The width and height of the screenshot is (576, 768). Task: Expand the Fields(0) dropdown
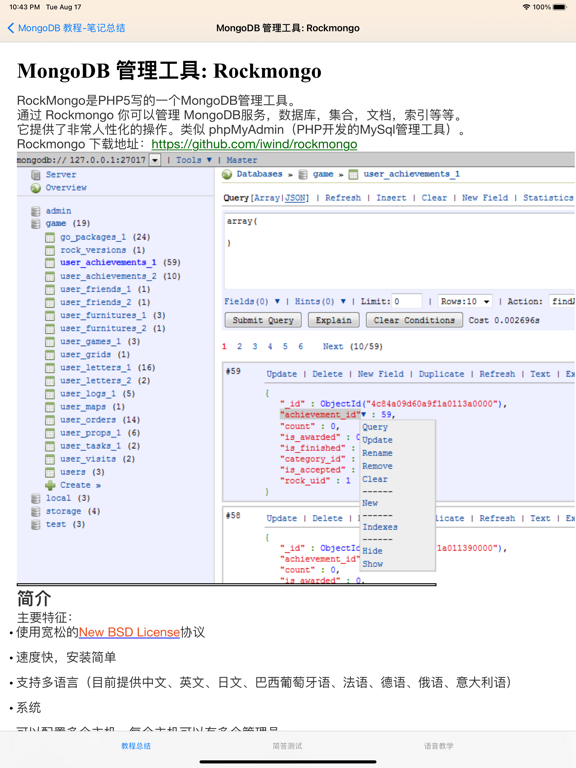click(x=252, y=301)
